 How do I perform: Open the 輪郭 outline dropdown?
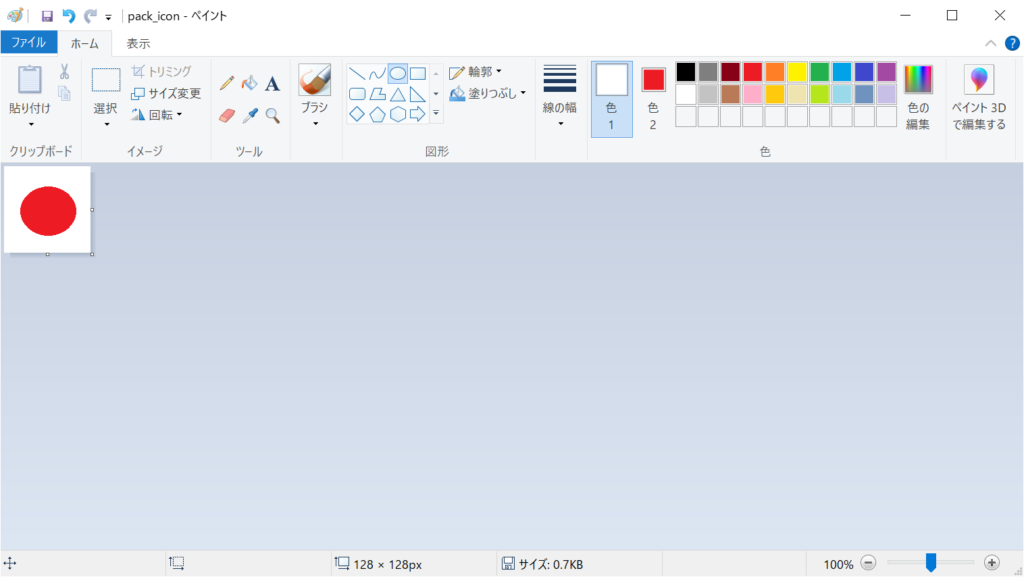coord(475,72)
